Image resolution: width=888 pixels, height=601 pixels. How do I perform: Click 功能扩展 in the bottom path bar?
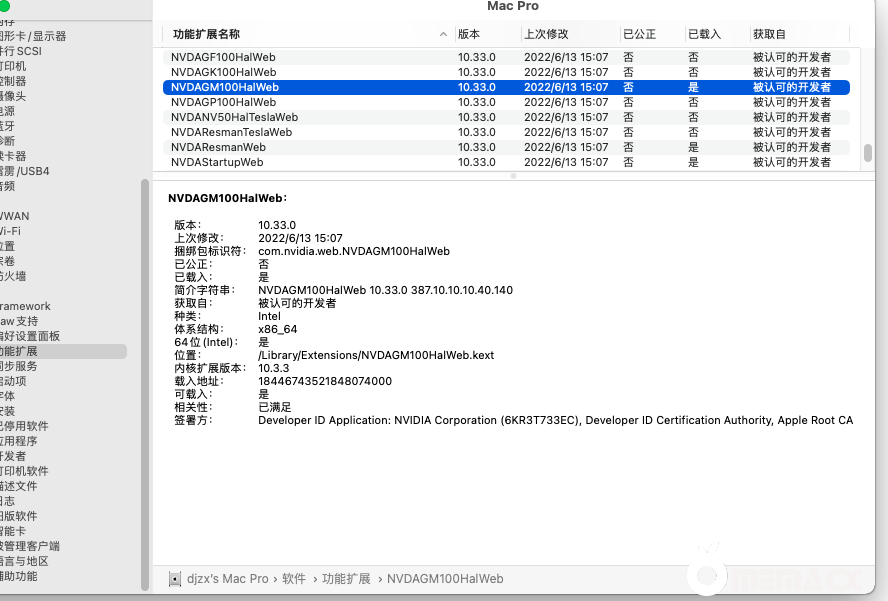click(346, 579)
